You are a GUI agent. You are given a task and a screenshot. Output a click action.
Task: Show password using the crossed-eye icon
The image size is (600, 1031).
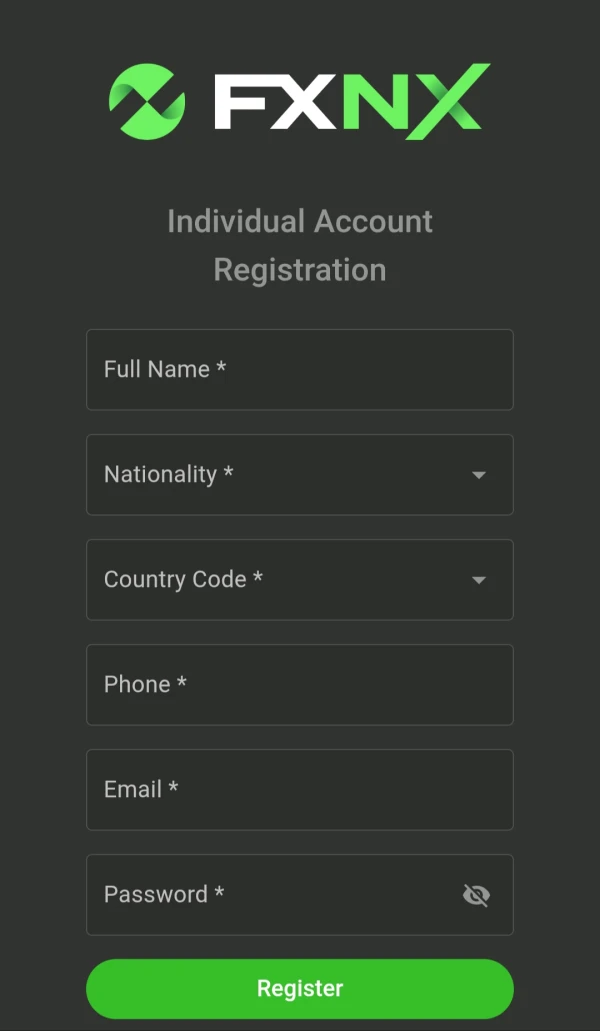point(476,895)
